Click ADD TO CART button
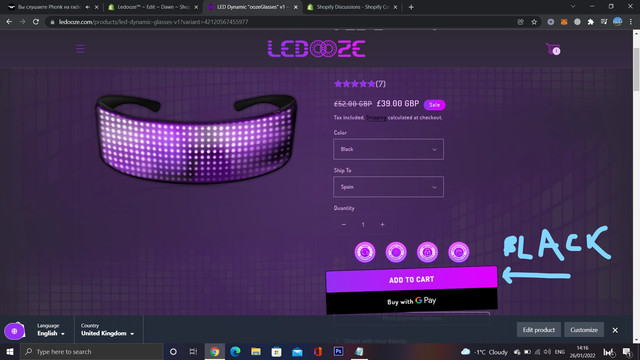Image resolution: width=640 pixels, height=360 pixels. pyautogui.click(x=411, y=279)
